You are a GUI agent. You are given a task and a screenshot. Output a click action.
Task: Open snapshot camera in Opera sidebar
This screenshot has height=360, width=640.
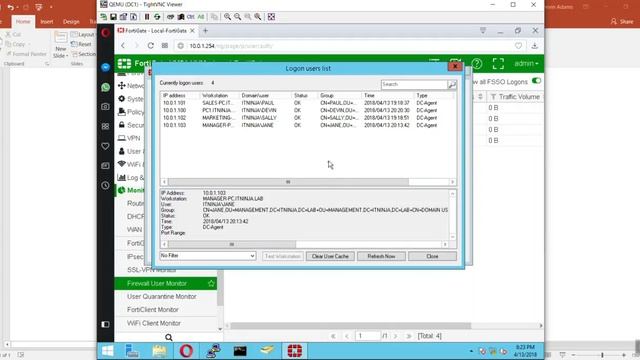point(105,107)
